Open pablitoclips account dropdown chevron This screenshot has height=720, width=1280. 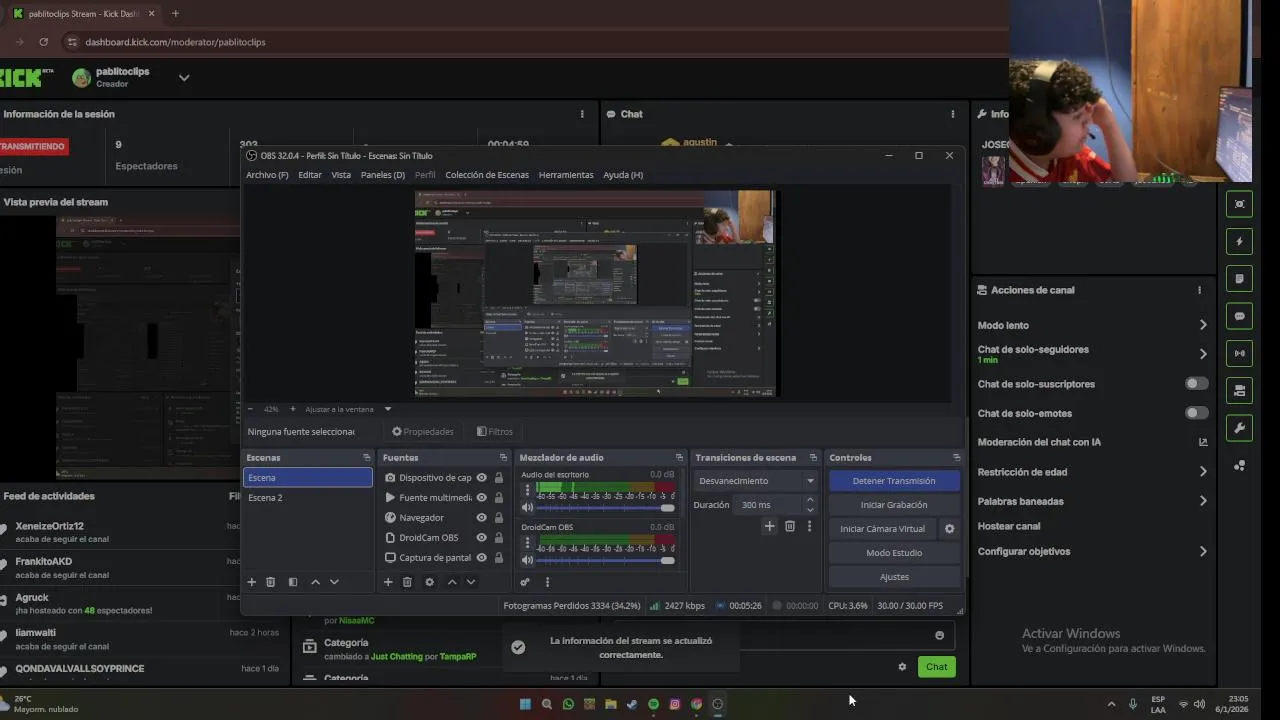click(x=184, y=78)
